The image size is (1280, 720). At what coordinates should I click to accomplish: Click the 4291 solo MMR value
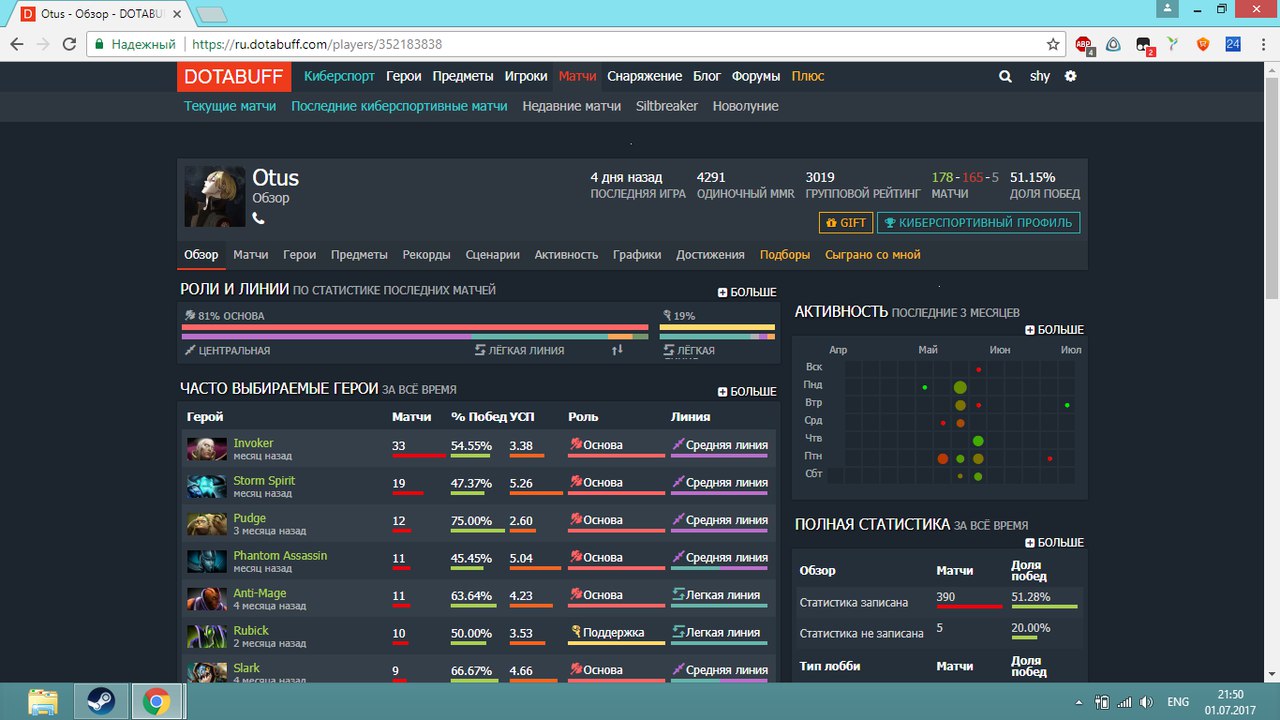[711, 177]
